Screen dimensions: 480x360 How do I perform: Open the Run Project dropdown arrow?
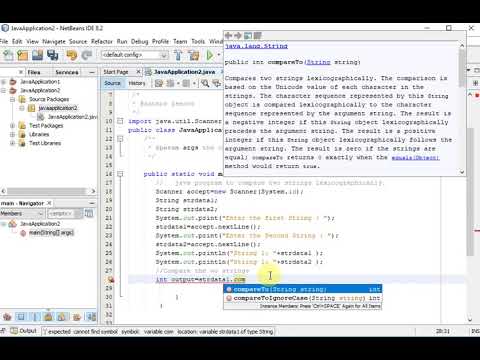coord(219,55)
